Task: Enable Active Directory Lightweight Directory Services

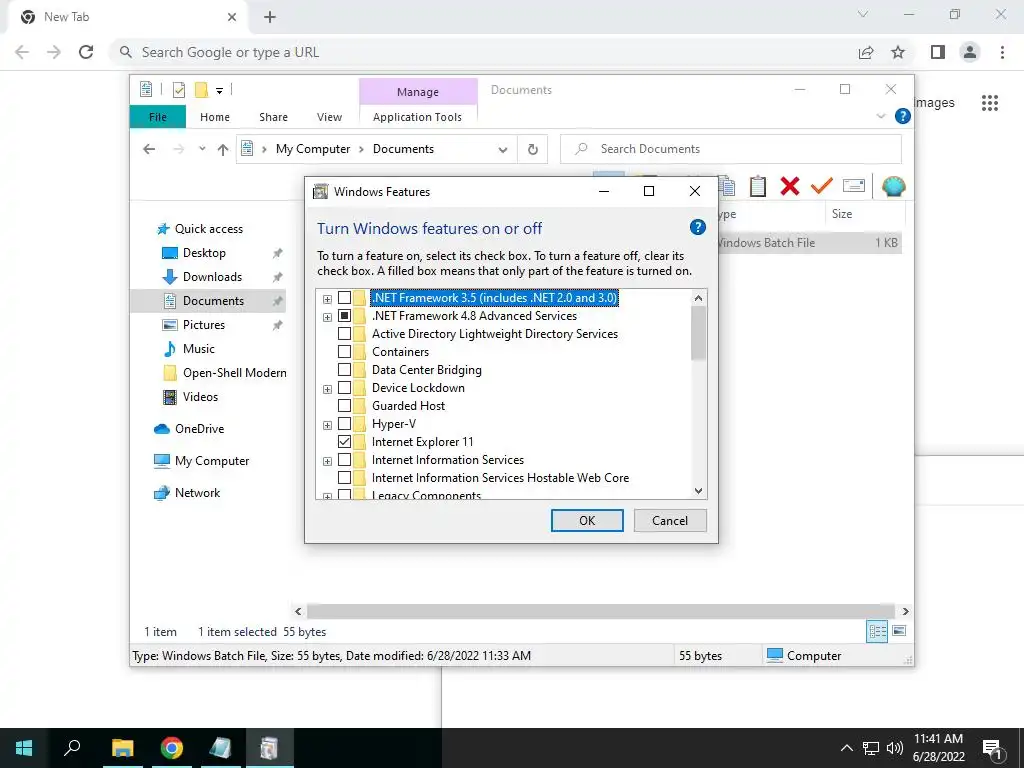Action: (344, 334)
